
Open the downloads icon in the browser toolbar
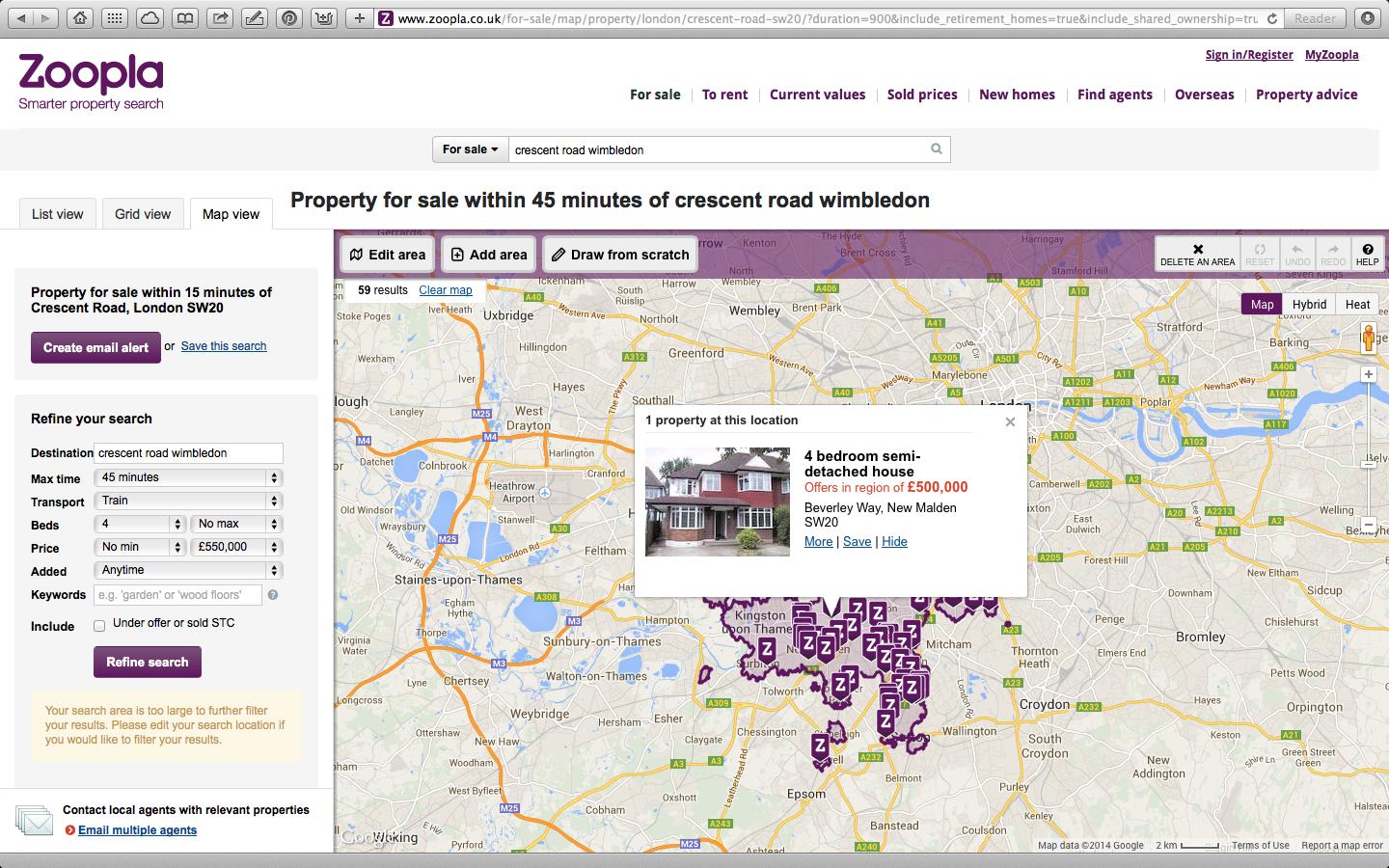[x=1368, y=18]
